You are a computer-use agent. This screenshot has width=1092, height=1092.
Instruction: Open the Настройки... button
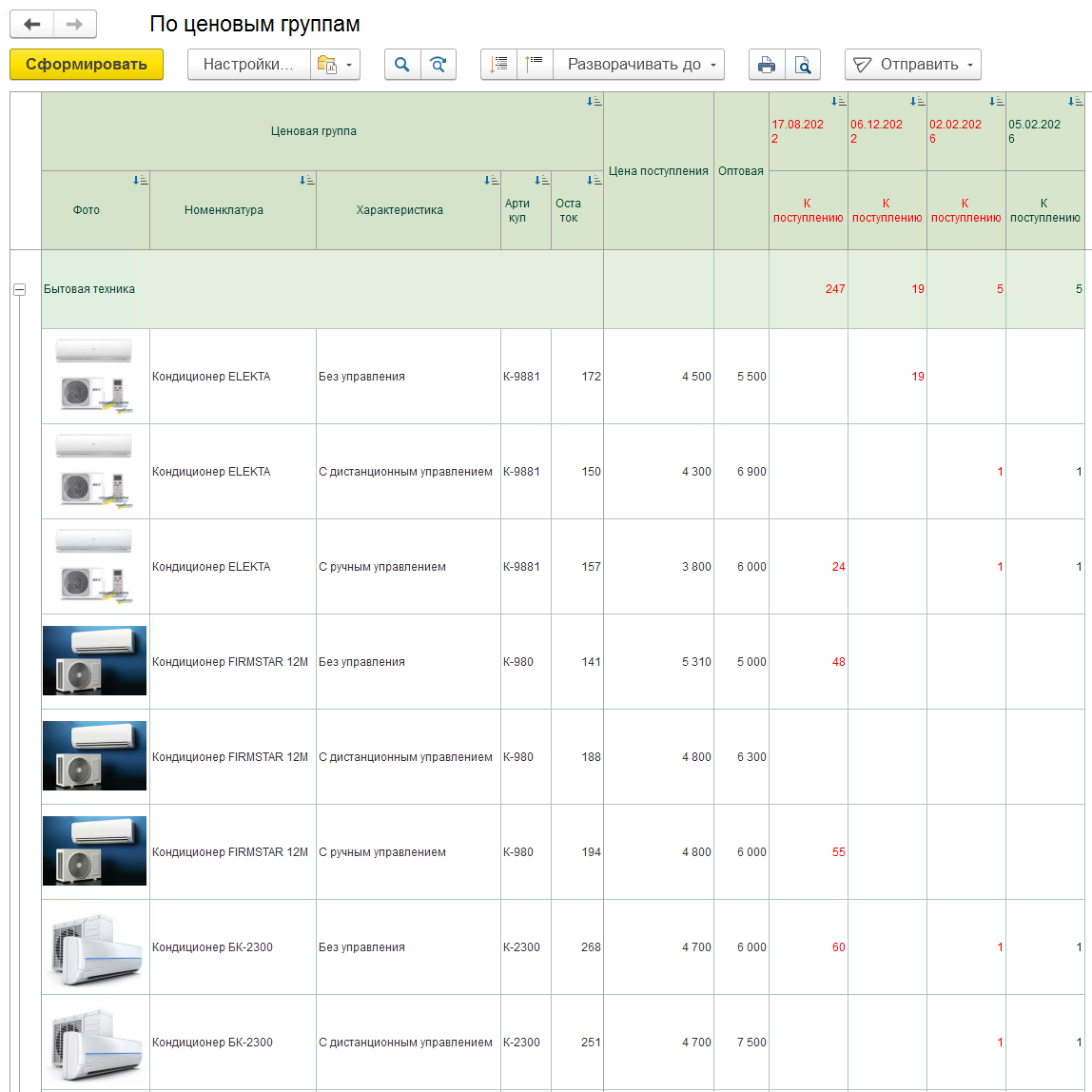[x=248, y=64]
